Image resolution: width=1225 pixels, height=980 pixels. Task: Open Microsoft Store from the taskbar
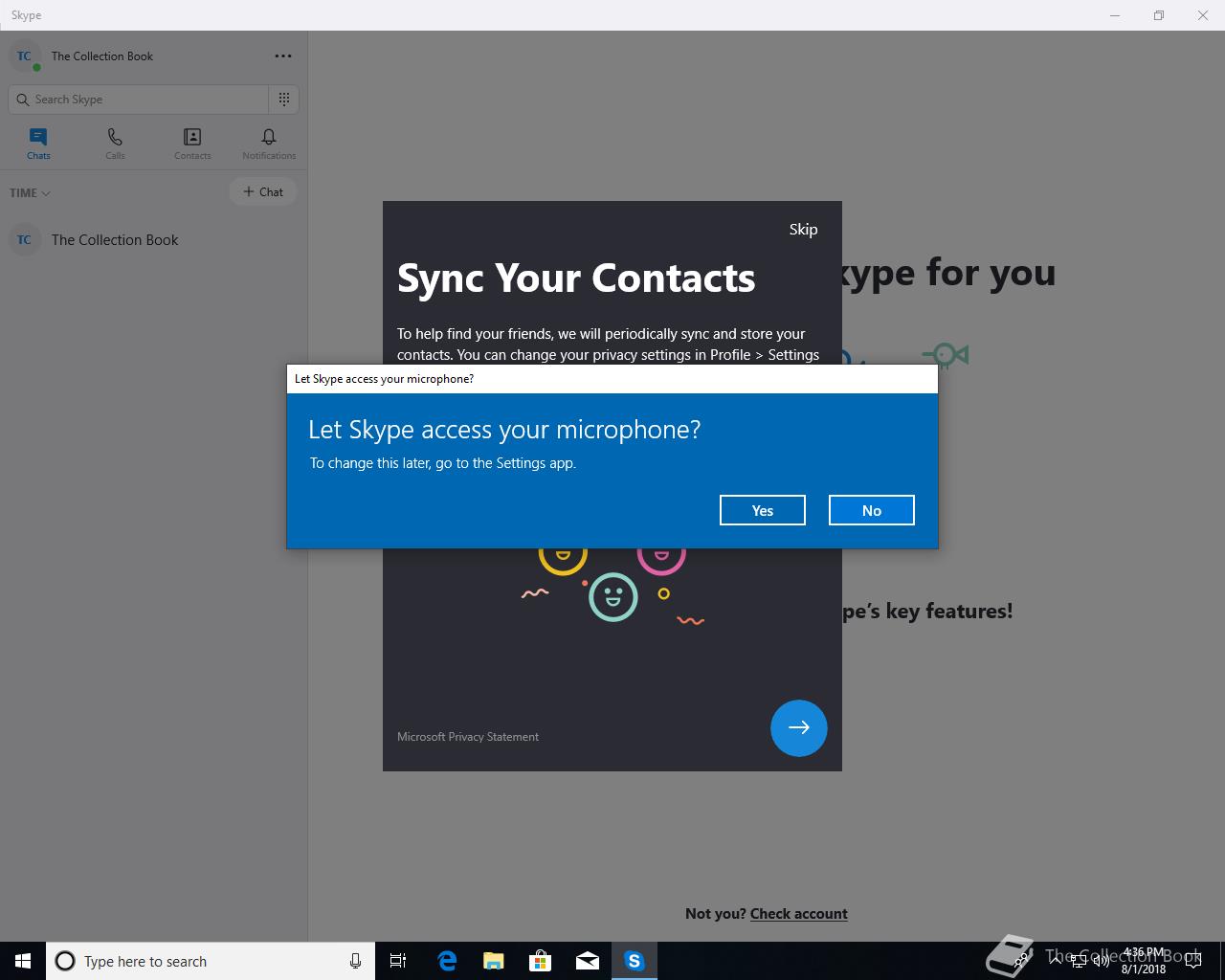point(540,961)
